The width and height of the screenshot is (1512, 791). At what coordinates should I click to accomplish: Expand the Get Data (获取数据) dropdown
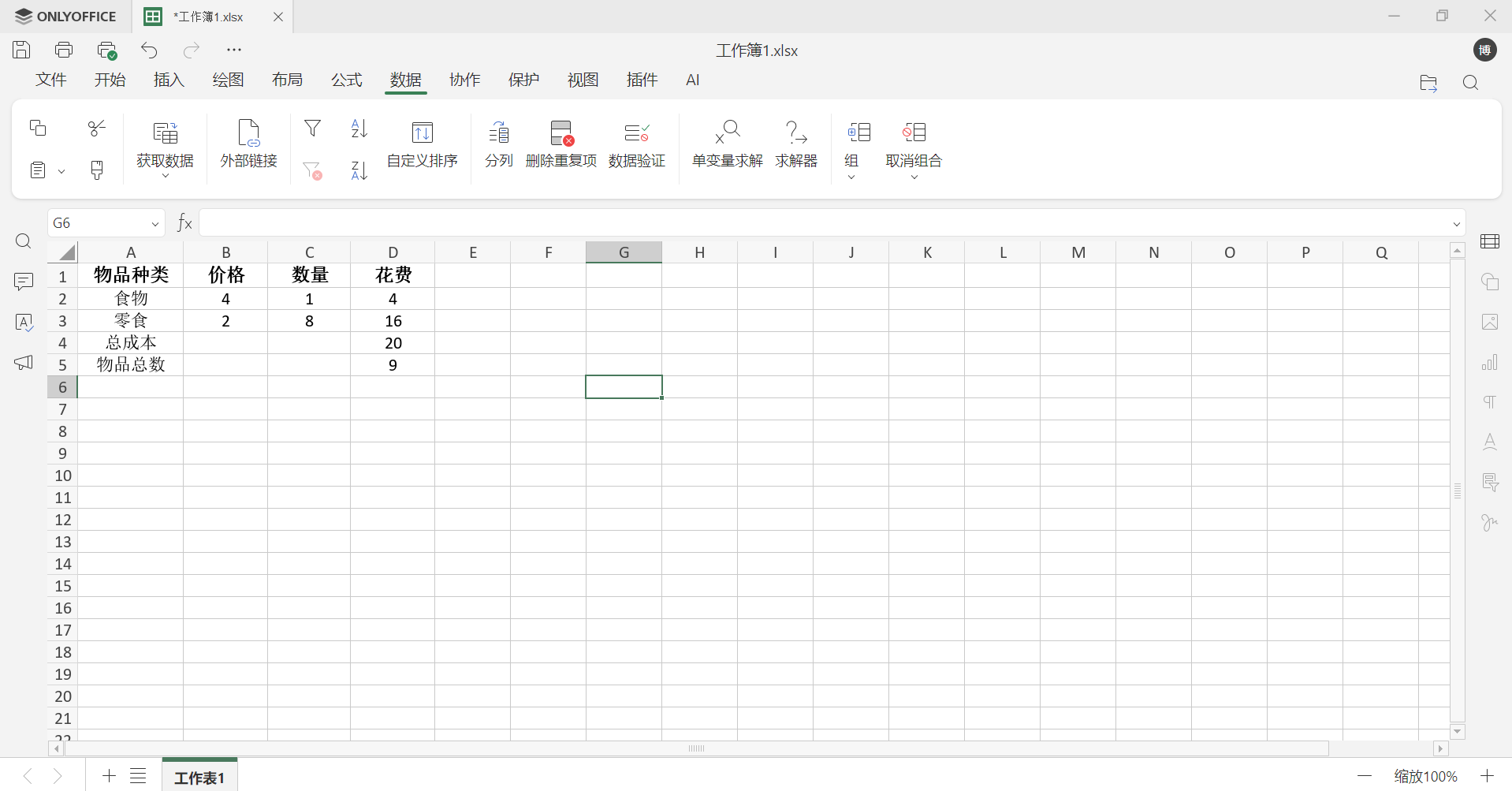pos(165,176)
